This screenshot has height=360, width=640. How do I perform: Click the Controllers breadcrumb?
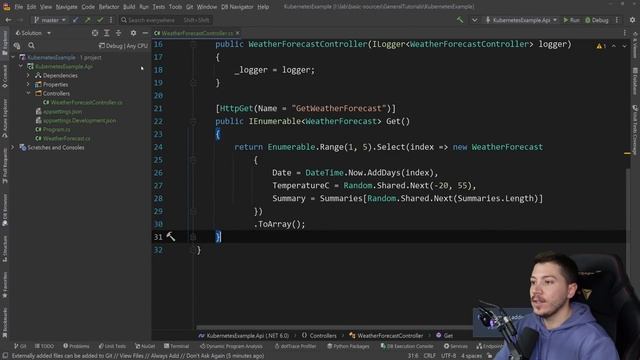(320, 336)
